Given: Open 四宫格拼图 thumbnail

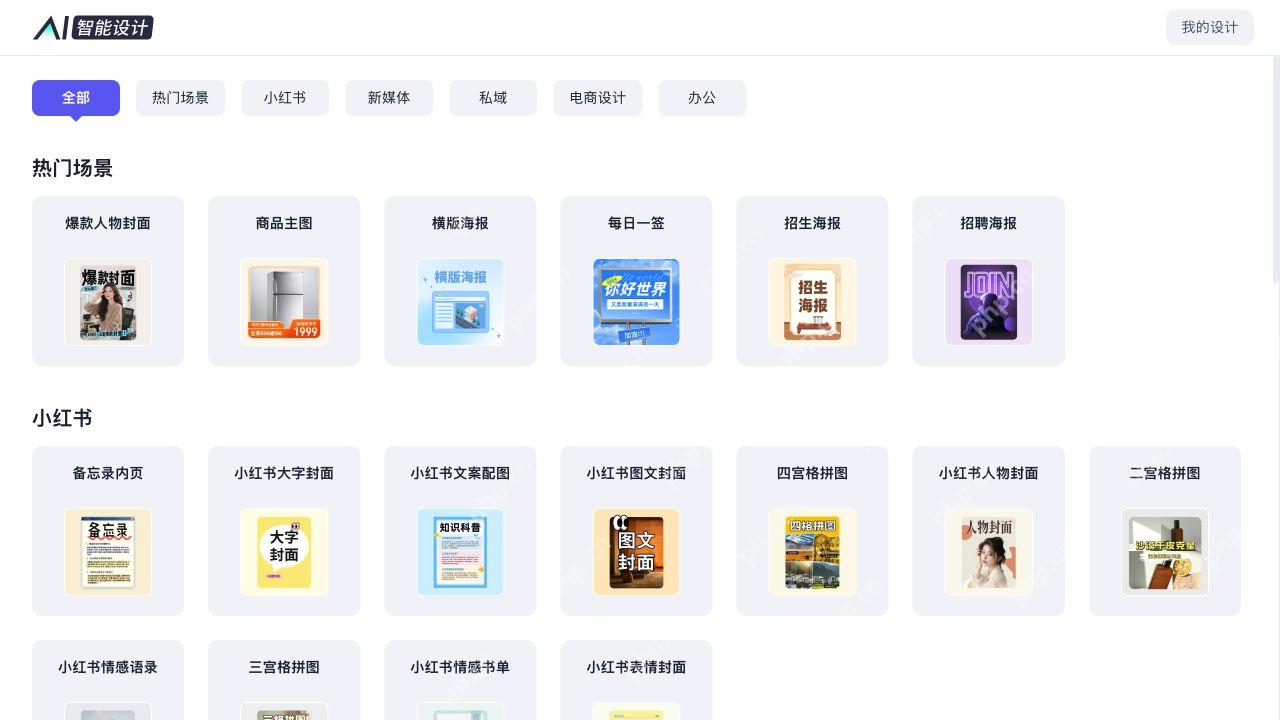Looking at the screenshot, I should point(812,552).
